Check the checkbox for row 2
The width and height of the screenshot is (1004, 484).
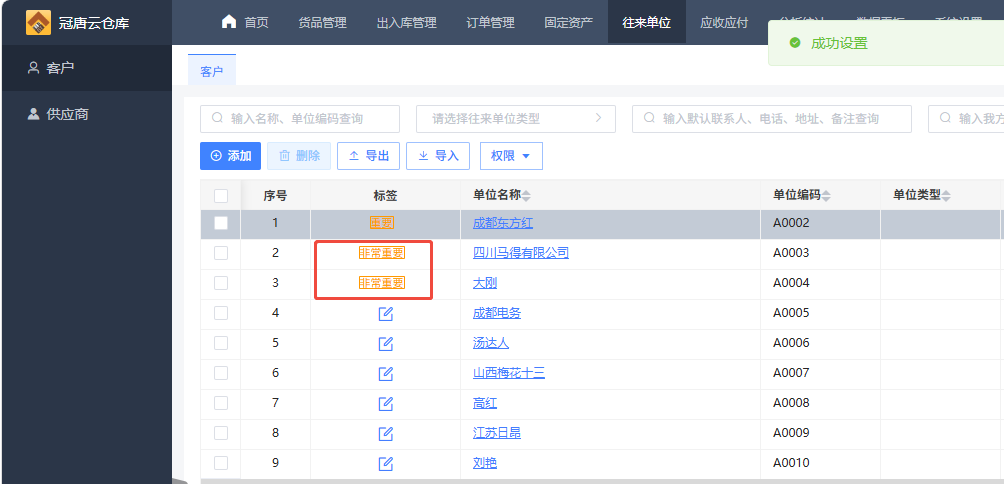point(221,253)
